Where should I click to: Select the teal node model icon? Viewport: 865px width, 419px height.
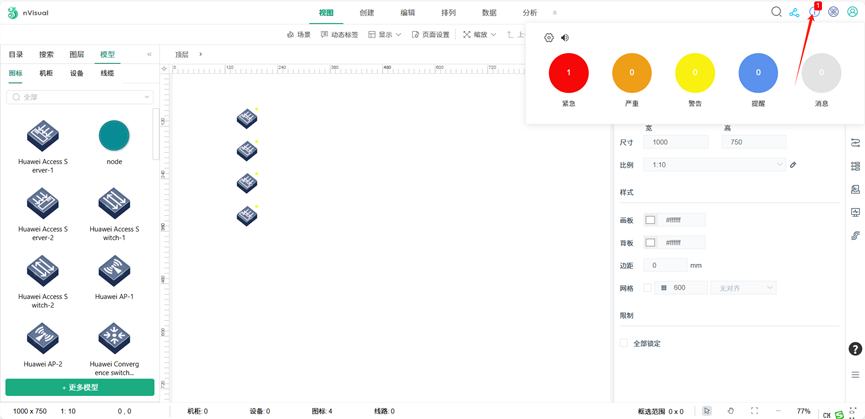coord(114,136)
